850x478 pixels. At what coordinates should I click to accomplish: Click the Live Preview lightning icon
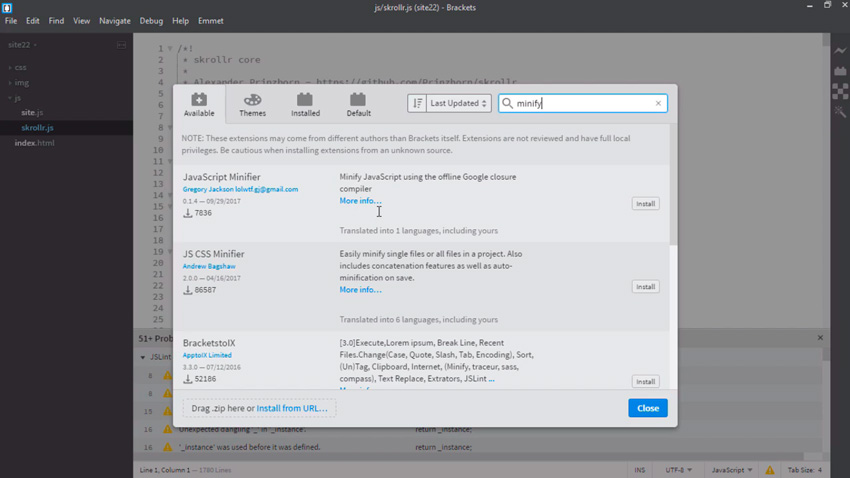click(x=840, y=50)
